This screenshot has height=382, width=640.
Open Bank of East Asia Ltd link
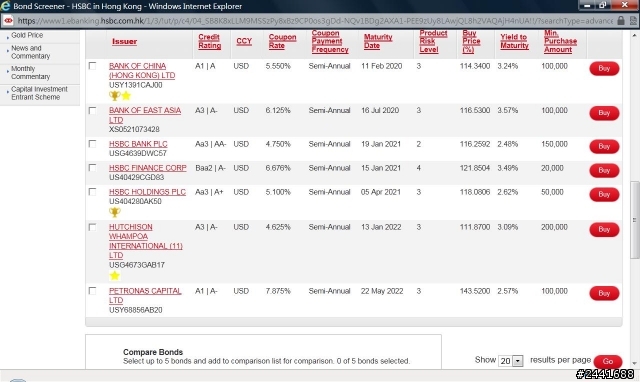tap(144, 115)
